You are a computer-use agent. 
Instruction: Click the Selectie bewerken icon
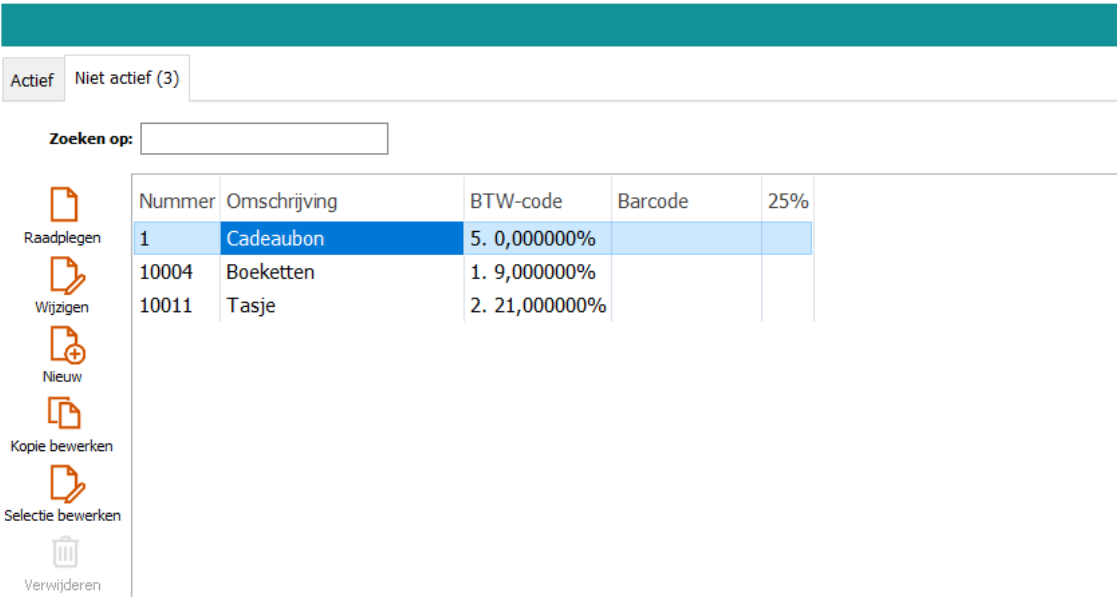[63, 484]
